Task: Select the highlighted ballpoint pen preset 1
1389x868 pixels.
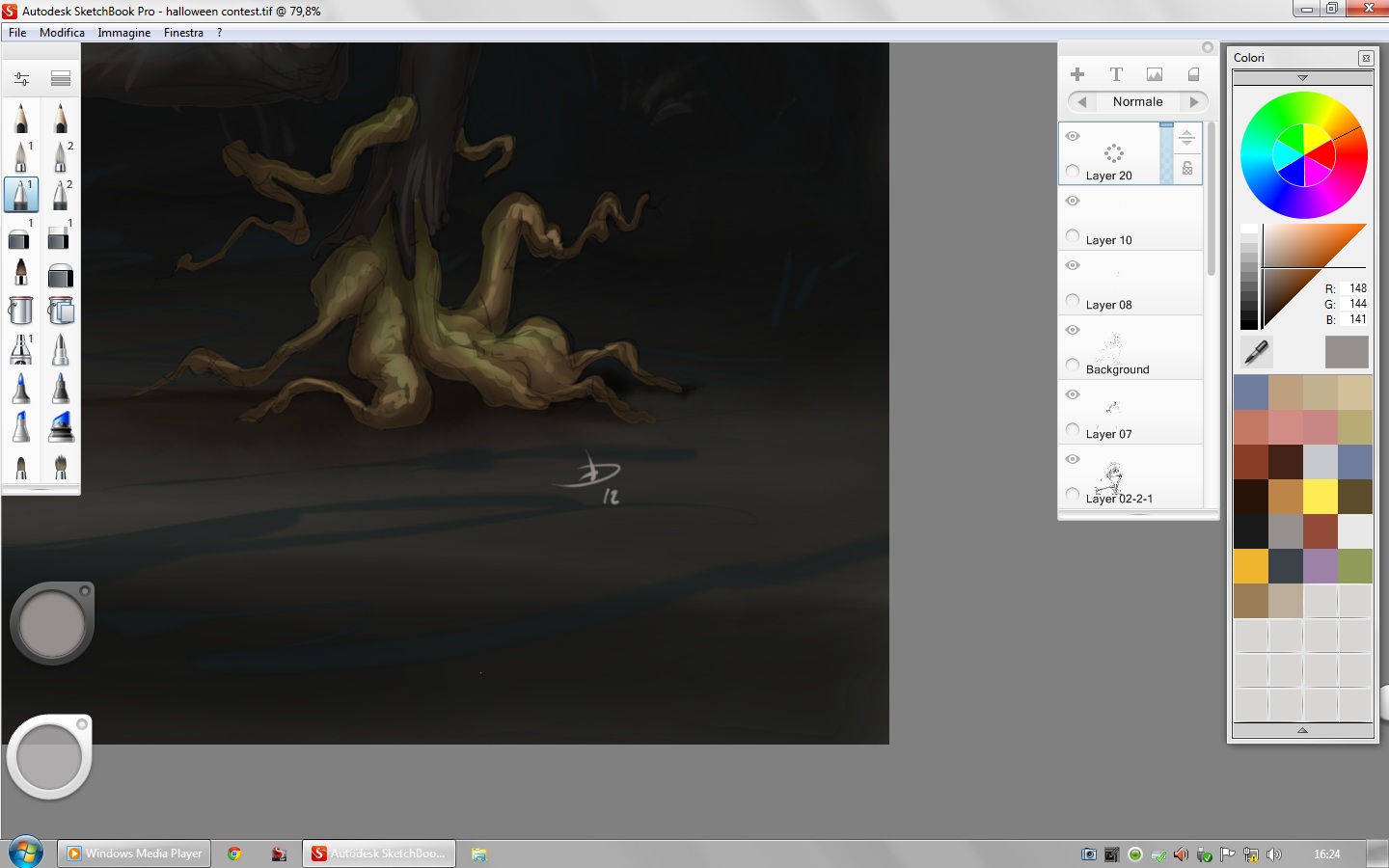Action: pyautogui.click(x=21, y=195)
